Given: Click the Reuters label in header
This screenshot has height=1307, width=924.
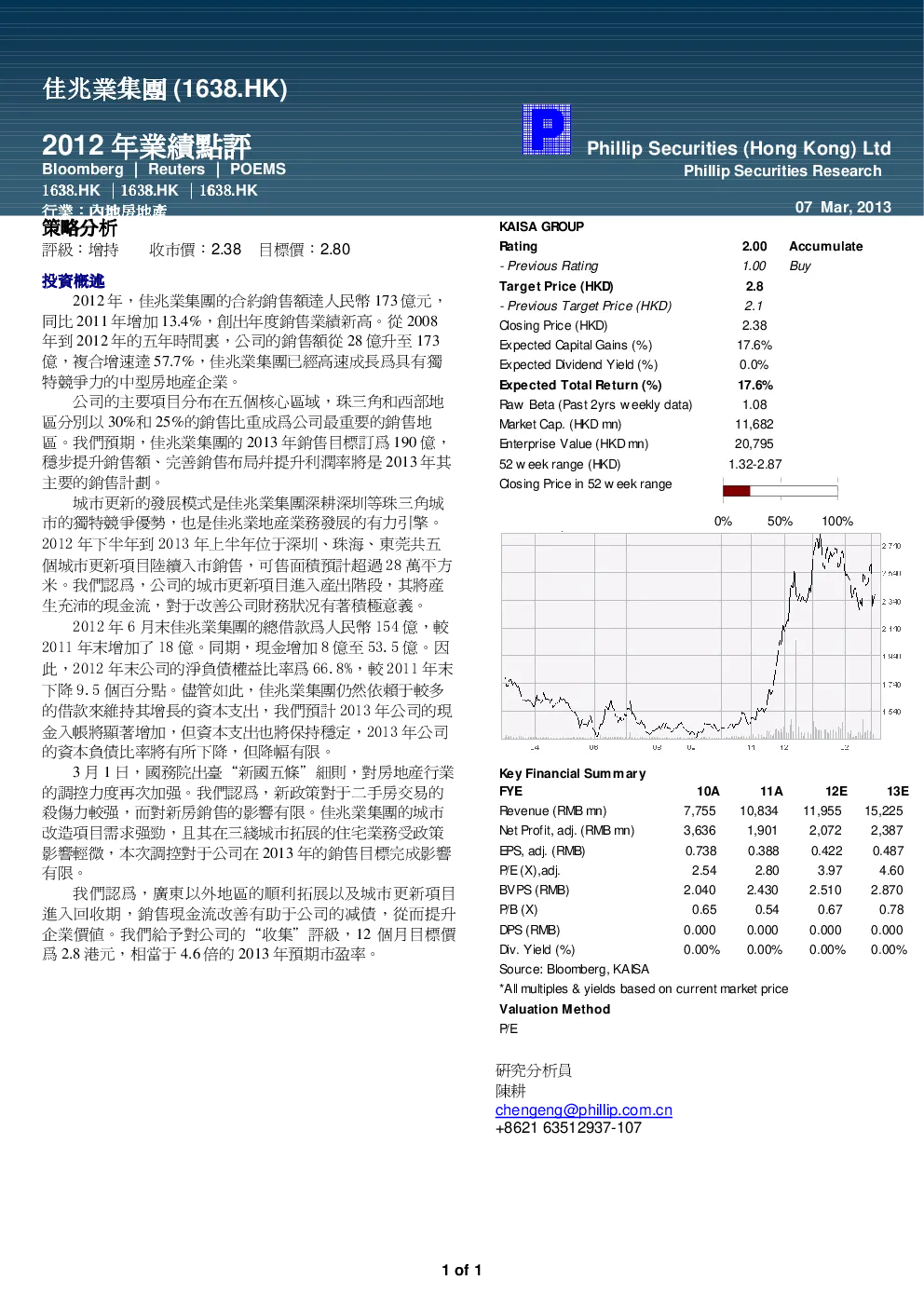Looking at the screenshot, I should coord(176,170).
